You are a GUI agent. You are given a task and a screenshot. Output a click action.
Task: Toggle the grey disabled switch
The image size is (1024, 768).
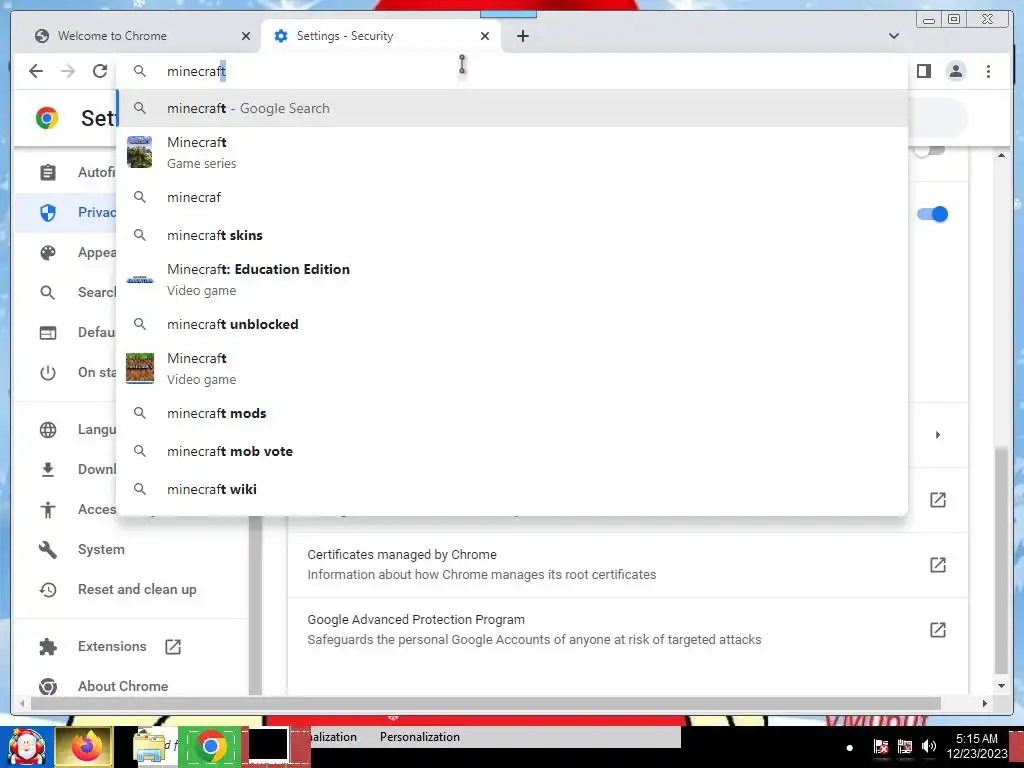pyautogui.click(x=929, y=151)
